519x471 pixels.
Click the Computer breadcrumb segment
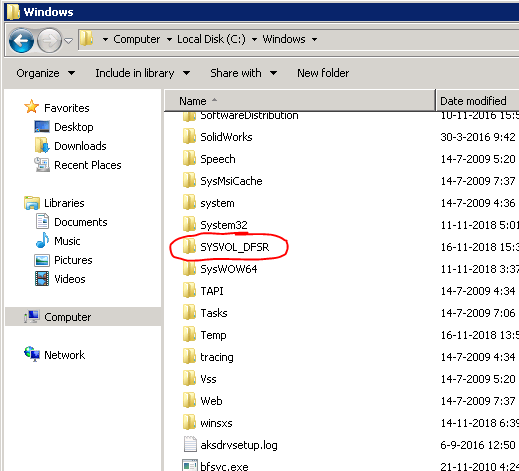pyautogui.click(x=137, y=39)
